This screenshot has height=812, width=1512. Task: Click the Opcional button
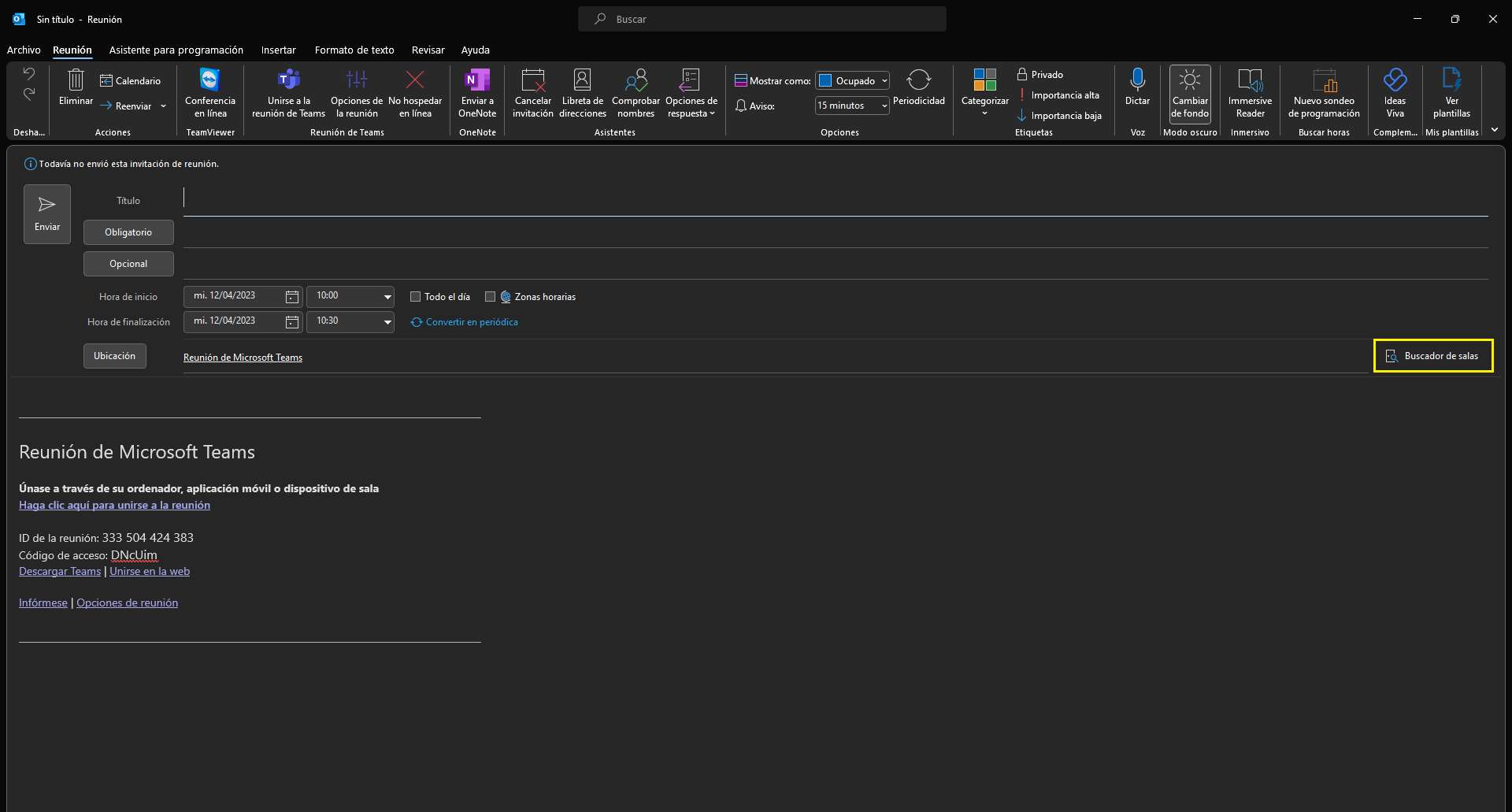click(x=128, y=264)
